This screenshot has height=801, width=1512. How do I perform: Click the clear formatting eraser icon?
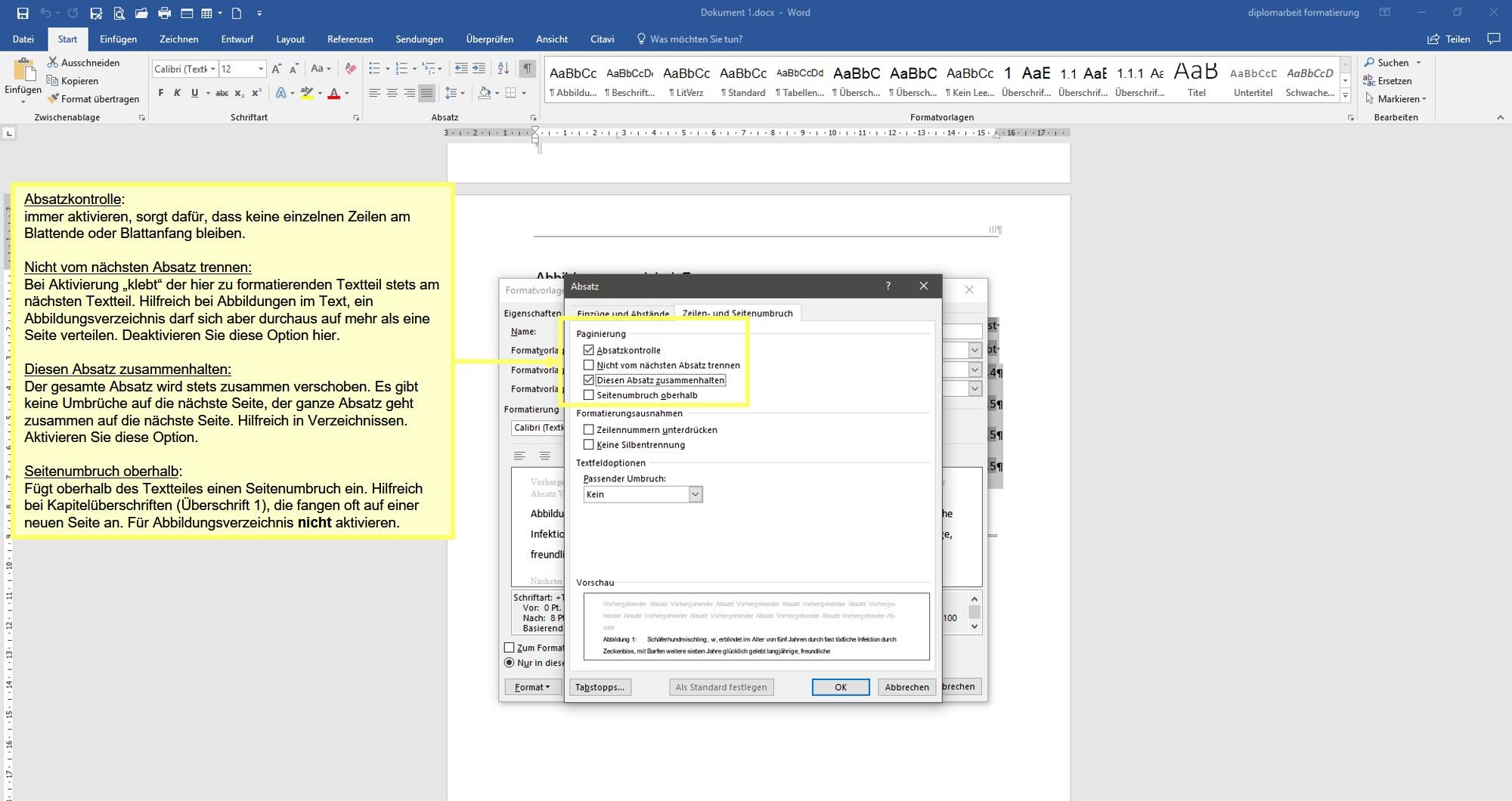click(x=350, y=69)
